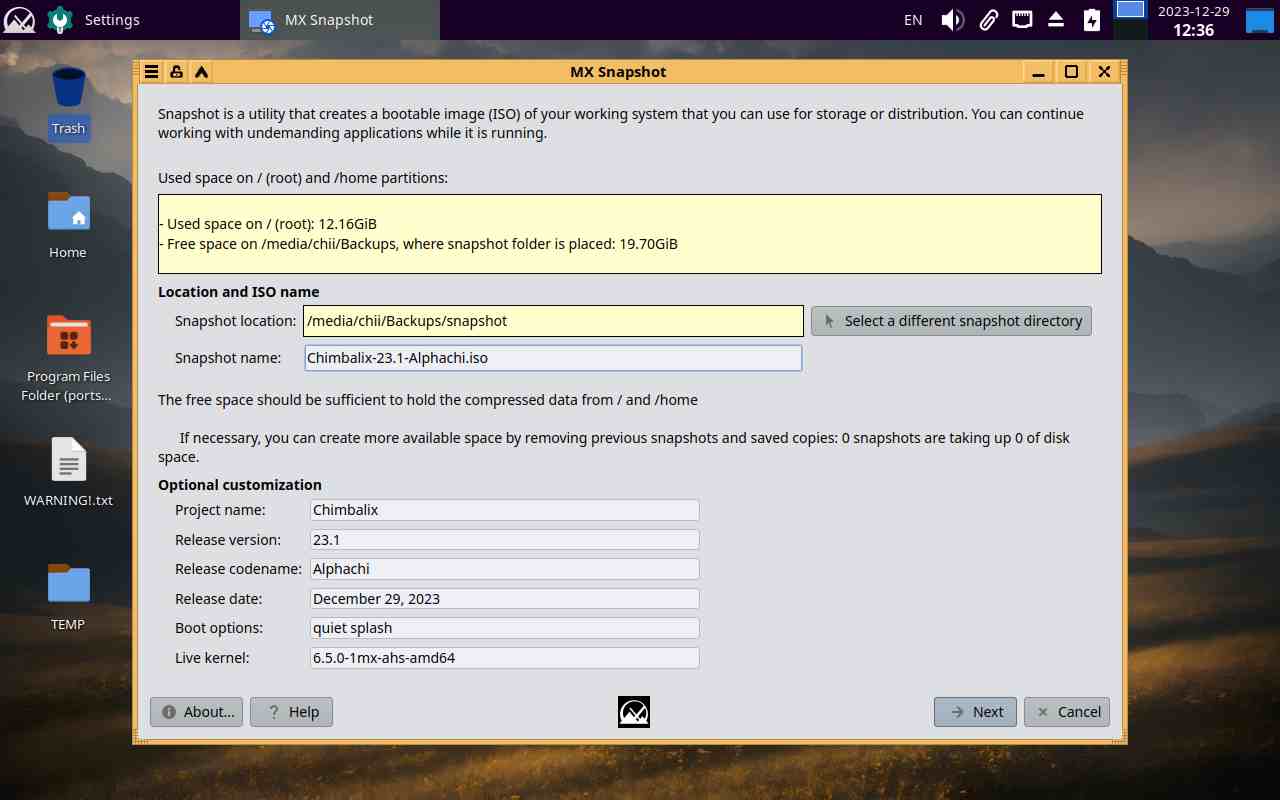Click the Cancel button
Image resolution: width=1280 pixels, height=800 pixels.
(1067, 712)
